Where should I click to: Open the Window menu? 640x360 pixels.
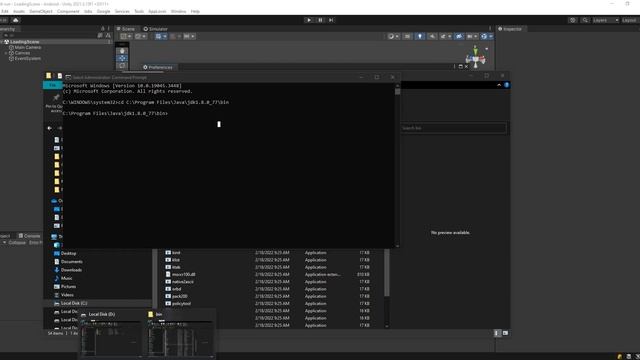click(x=178, y=11)
